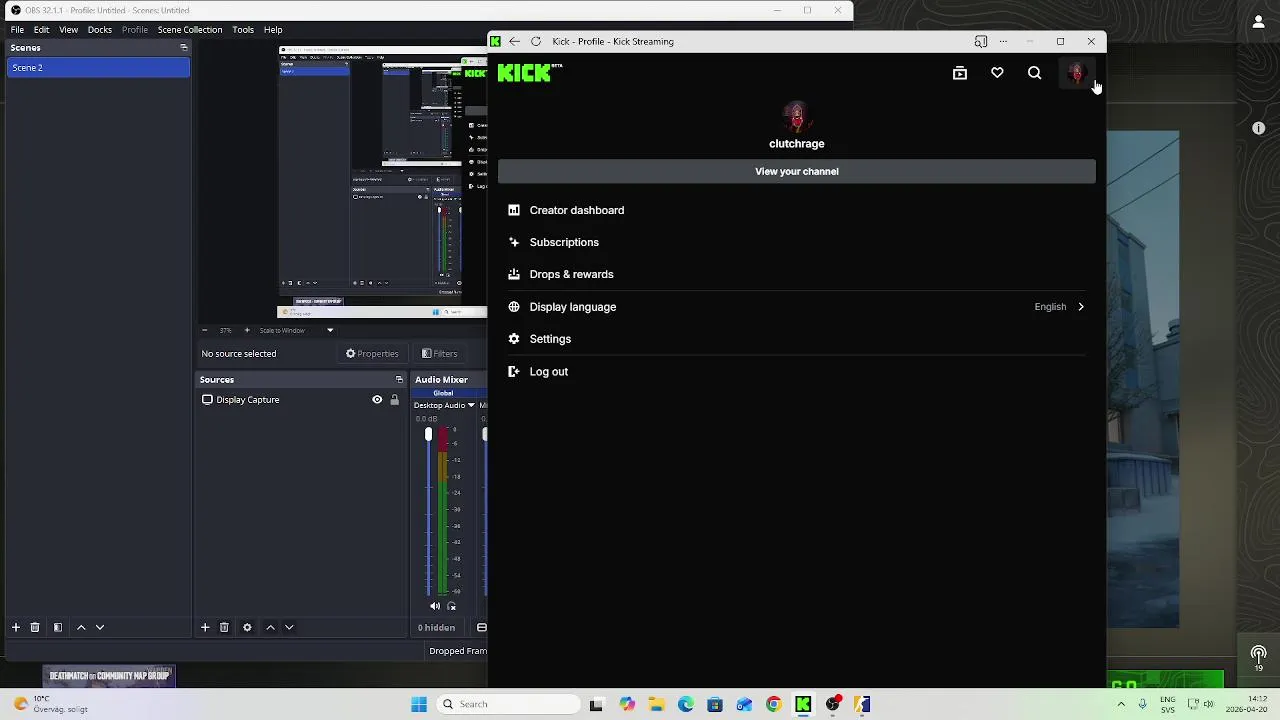
Task: Open OBS Tools menu
Action: pyautogui.click(x=243, y=29)
